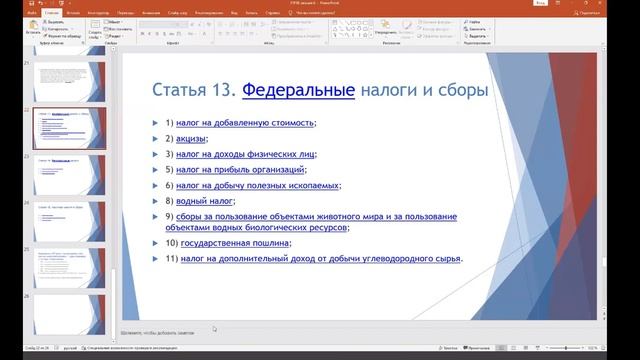Follow the государственная пошлина link

[235, 243]
